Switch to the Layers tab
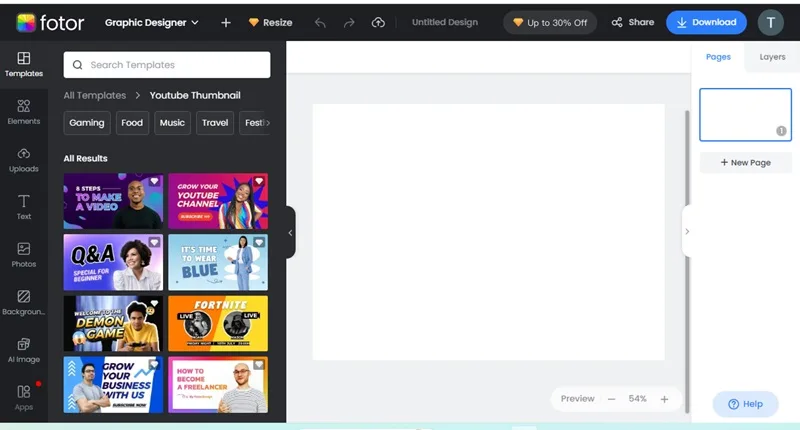800x430 pixels. pos(772,57)
